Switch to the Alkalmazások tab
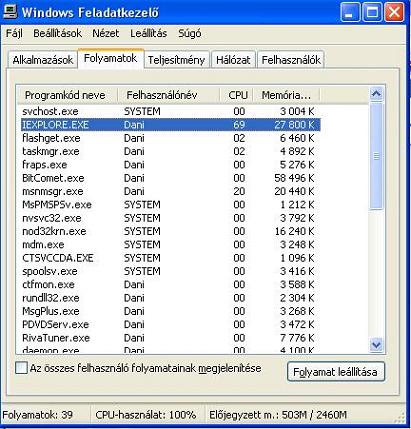The height and width of the screenshot is (429, 411). pyautogui.click(x=43, y=60)
